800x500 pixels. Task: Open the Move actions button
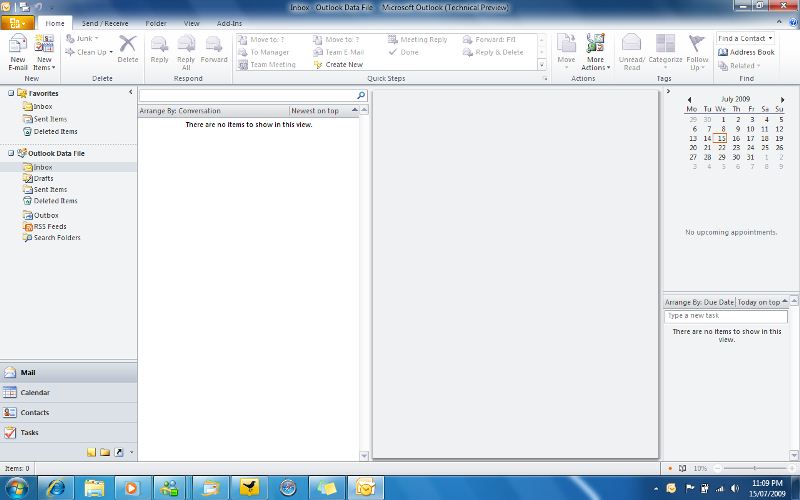(566, 52)
